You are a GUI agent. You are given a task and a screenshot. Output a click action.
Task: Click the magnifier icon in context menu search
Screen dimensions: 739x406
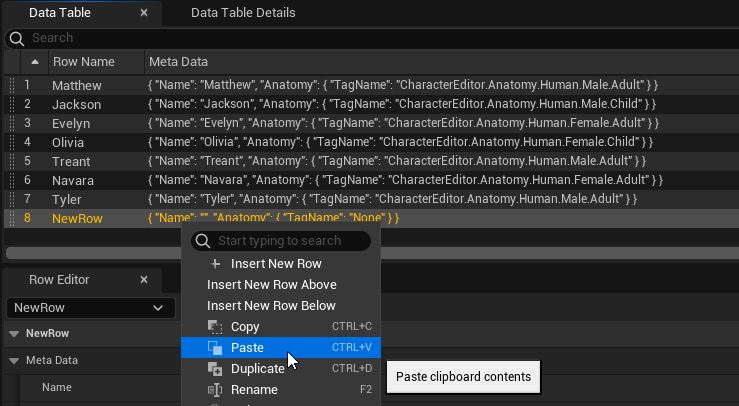203,241
